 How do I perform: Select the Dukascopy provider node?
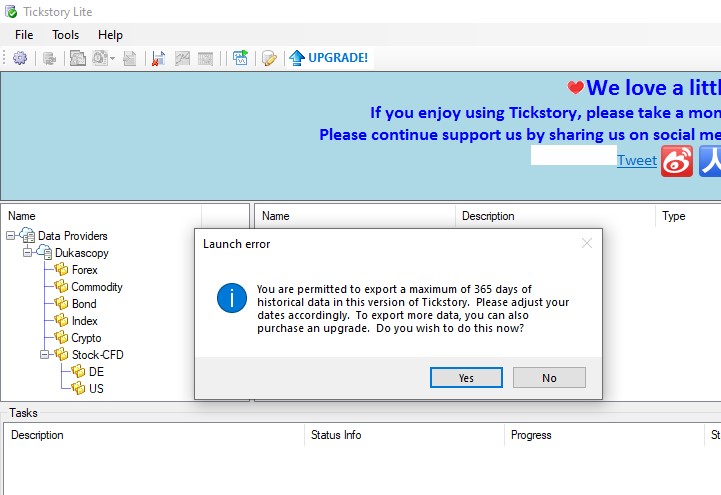tap(82, 253)
